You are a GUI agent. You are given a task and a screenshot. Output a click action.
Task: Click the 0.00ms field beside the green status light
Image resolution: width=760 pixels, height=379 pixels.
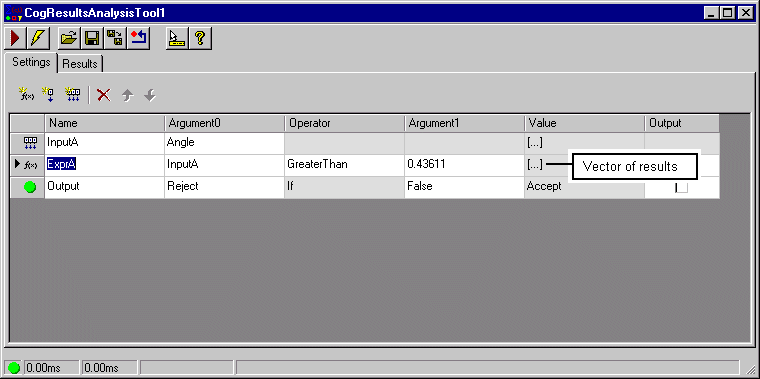click(51, 368)
